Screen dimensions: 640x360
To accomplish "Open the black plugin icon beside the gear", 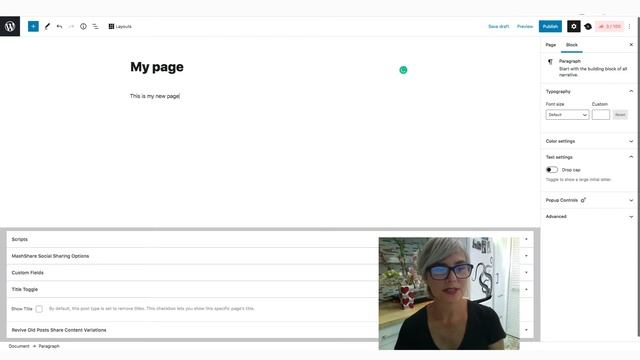I will click(x=588, y=27).
